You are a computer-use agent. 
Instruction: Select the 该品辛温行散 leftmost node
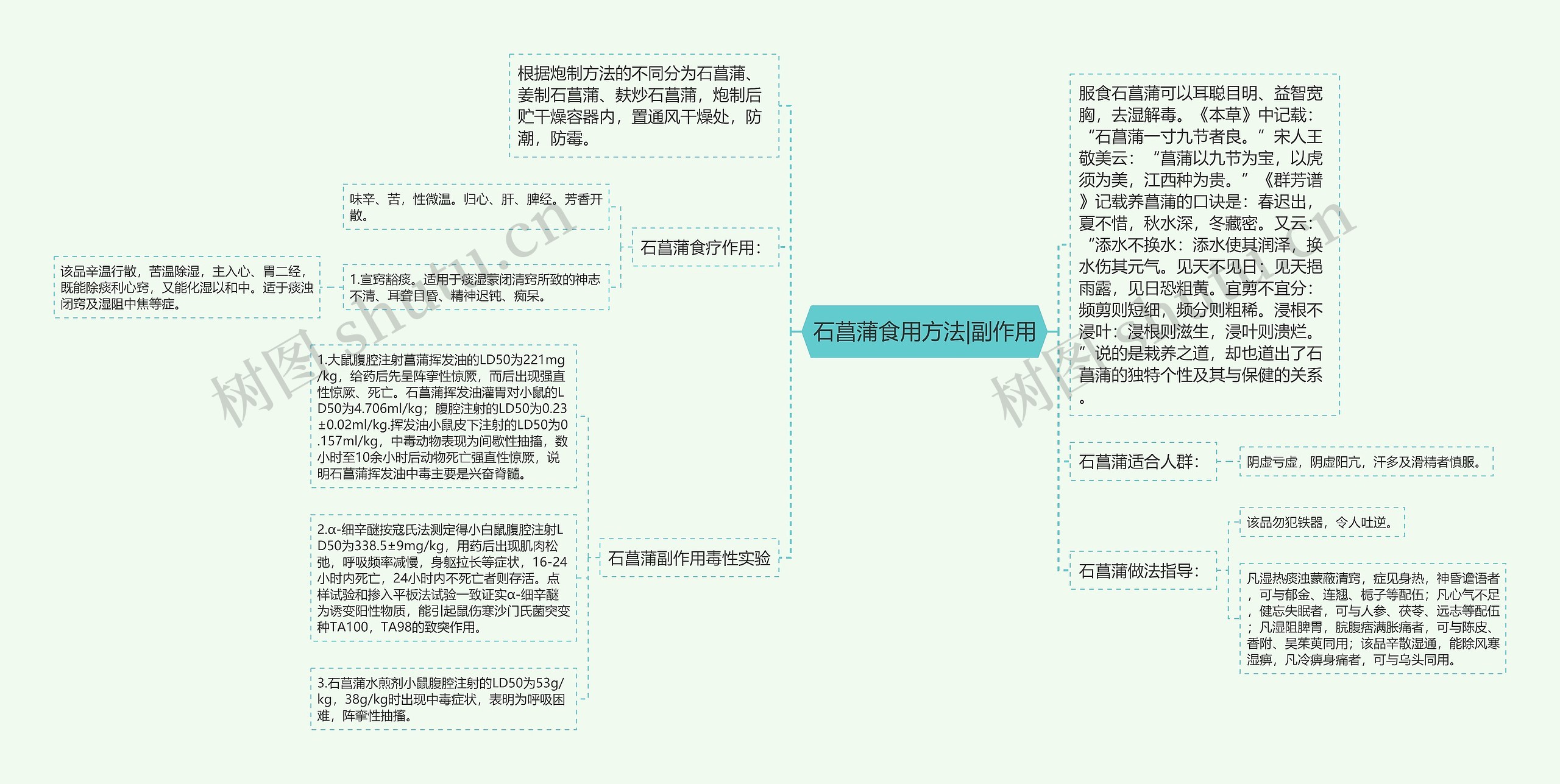pos(186,288)
